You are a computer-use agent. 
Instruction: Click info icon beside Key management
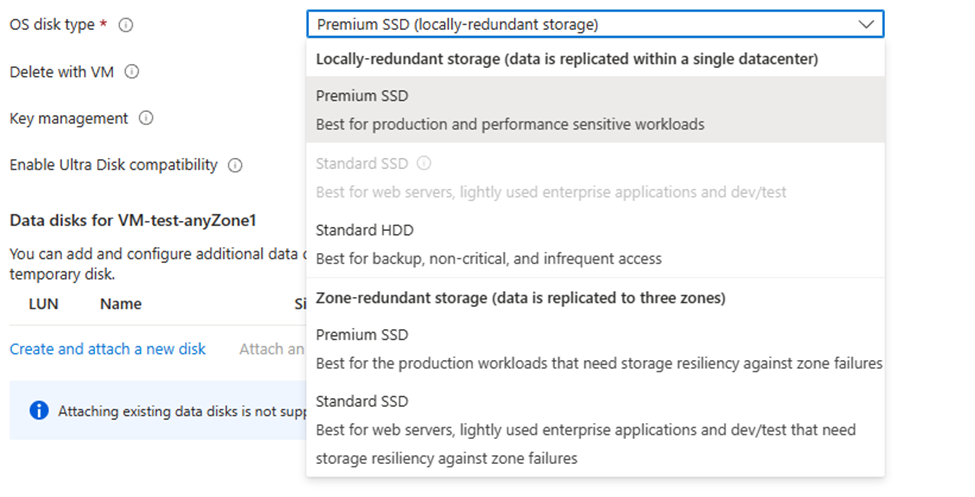click(146, 119)
